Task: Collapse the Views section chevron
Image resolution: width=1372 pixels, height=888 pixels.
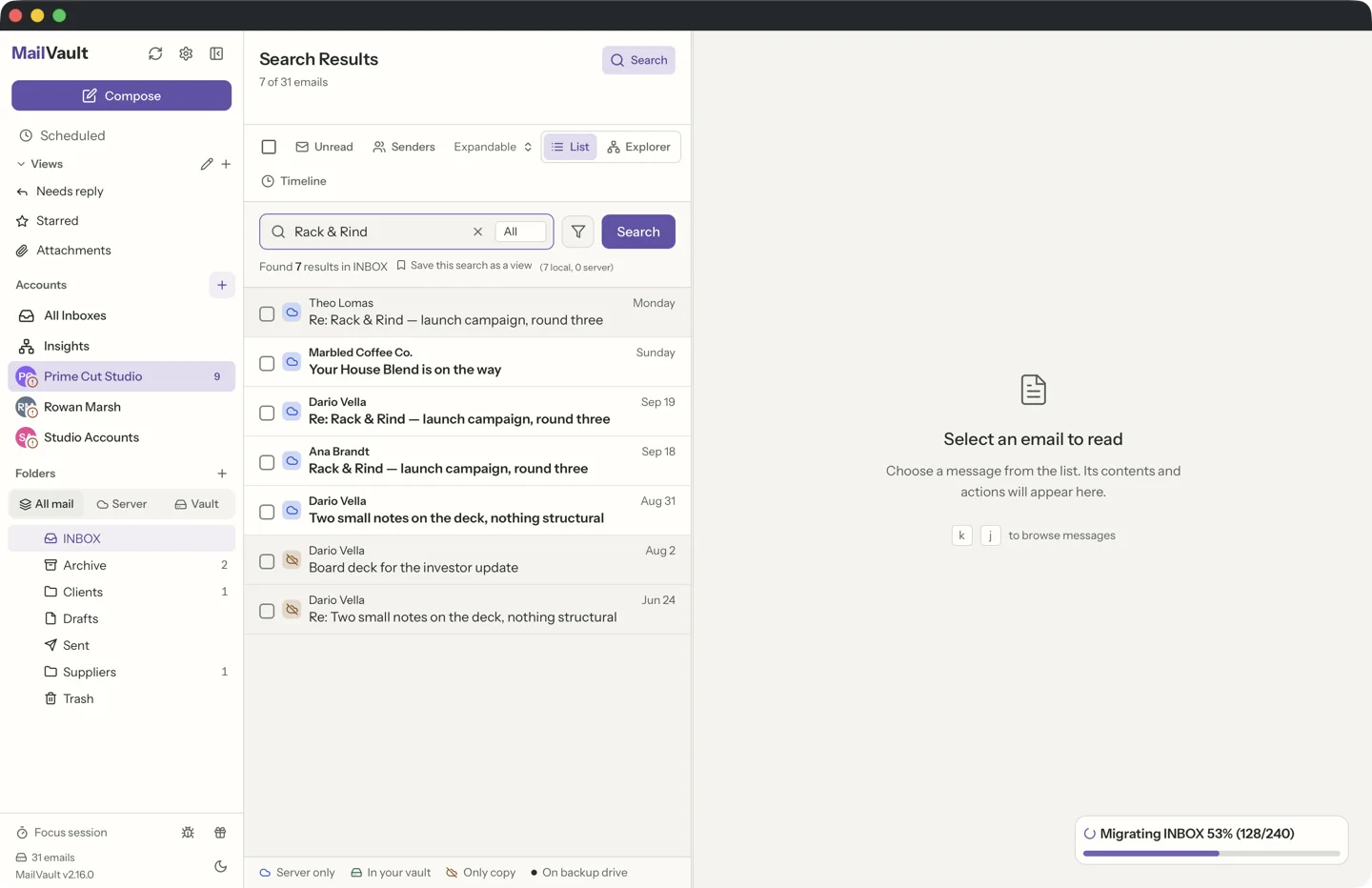Action: (21, 164)
